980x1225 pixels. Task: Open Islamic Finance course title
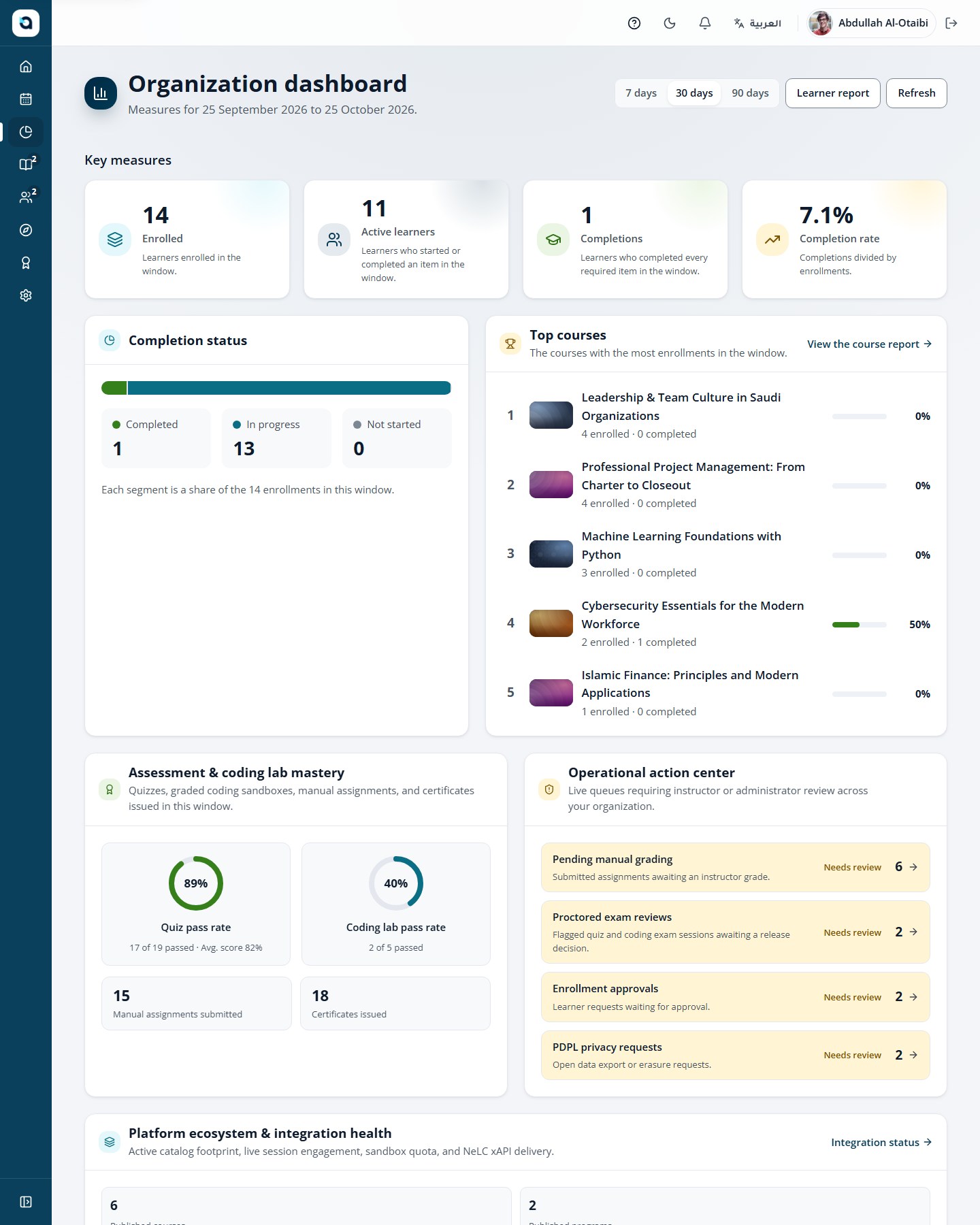(690, 684)
